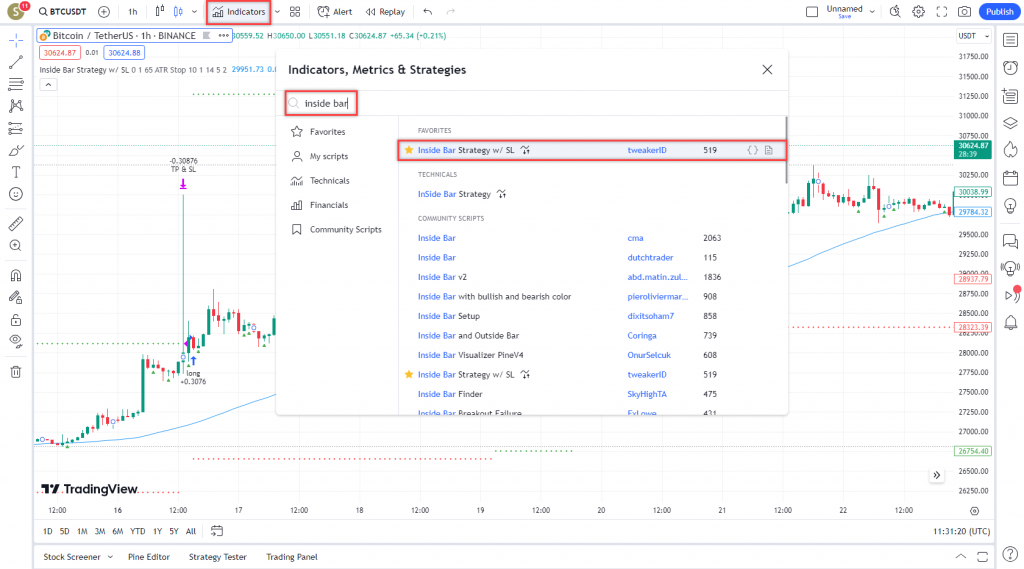Select the Text drawing tool
Viewport: 1024px width, 569px height.
pyautogui.click(x=15, y=172)
